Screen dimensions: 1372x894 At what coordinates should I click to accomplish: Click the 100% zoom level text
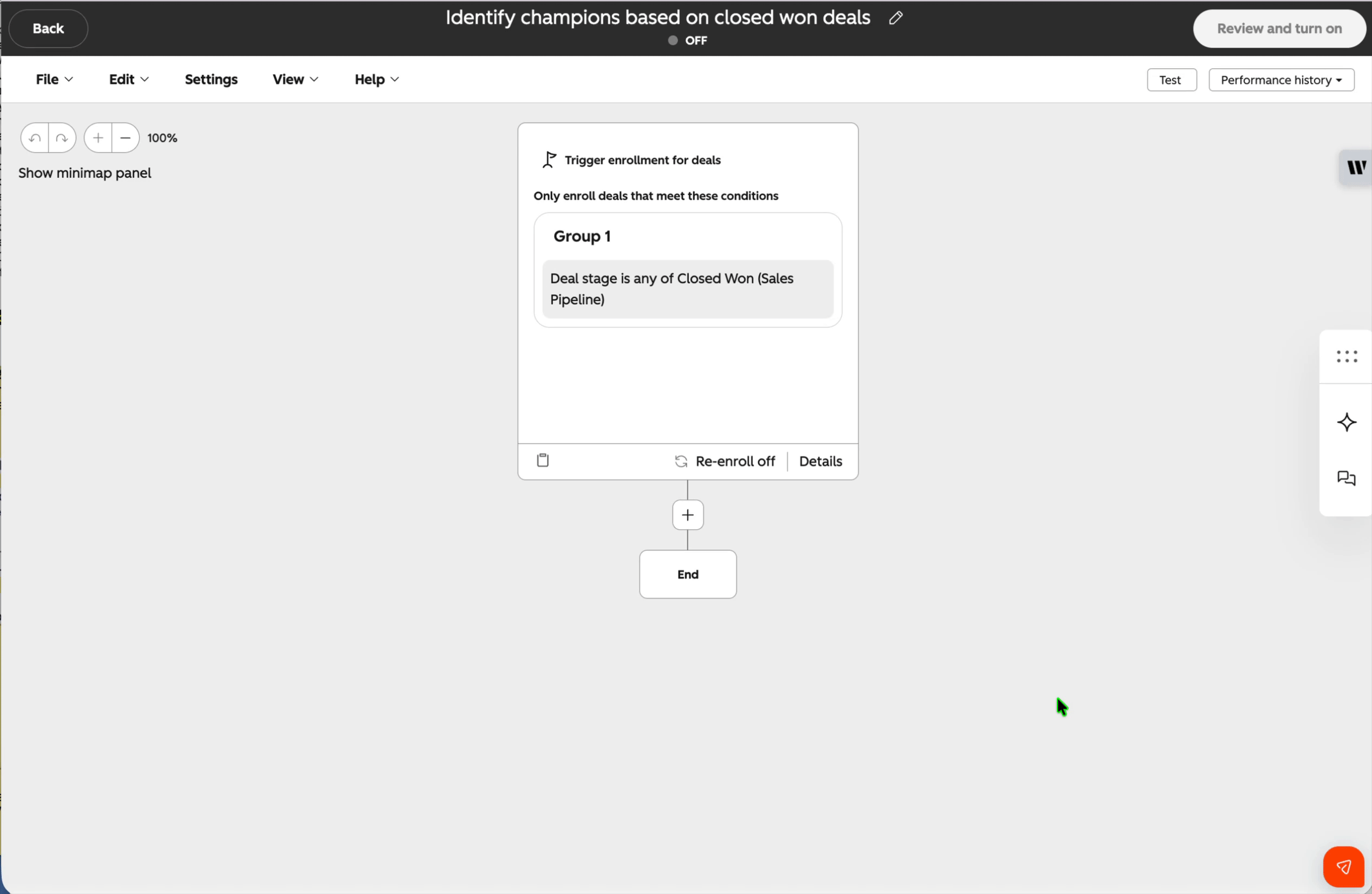tap(162, 138)
